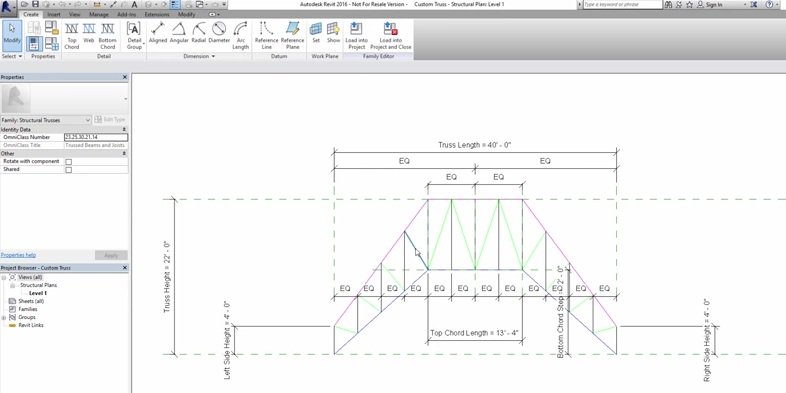Viewport: 786px width, 393px height.
Task: Collapse the Views (all) tree node
Action: [x=4, y=277]
